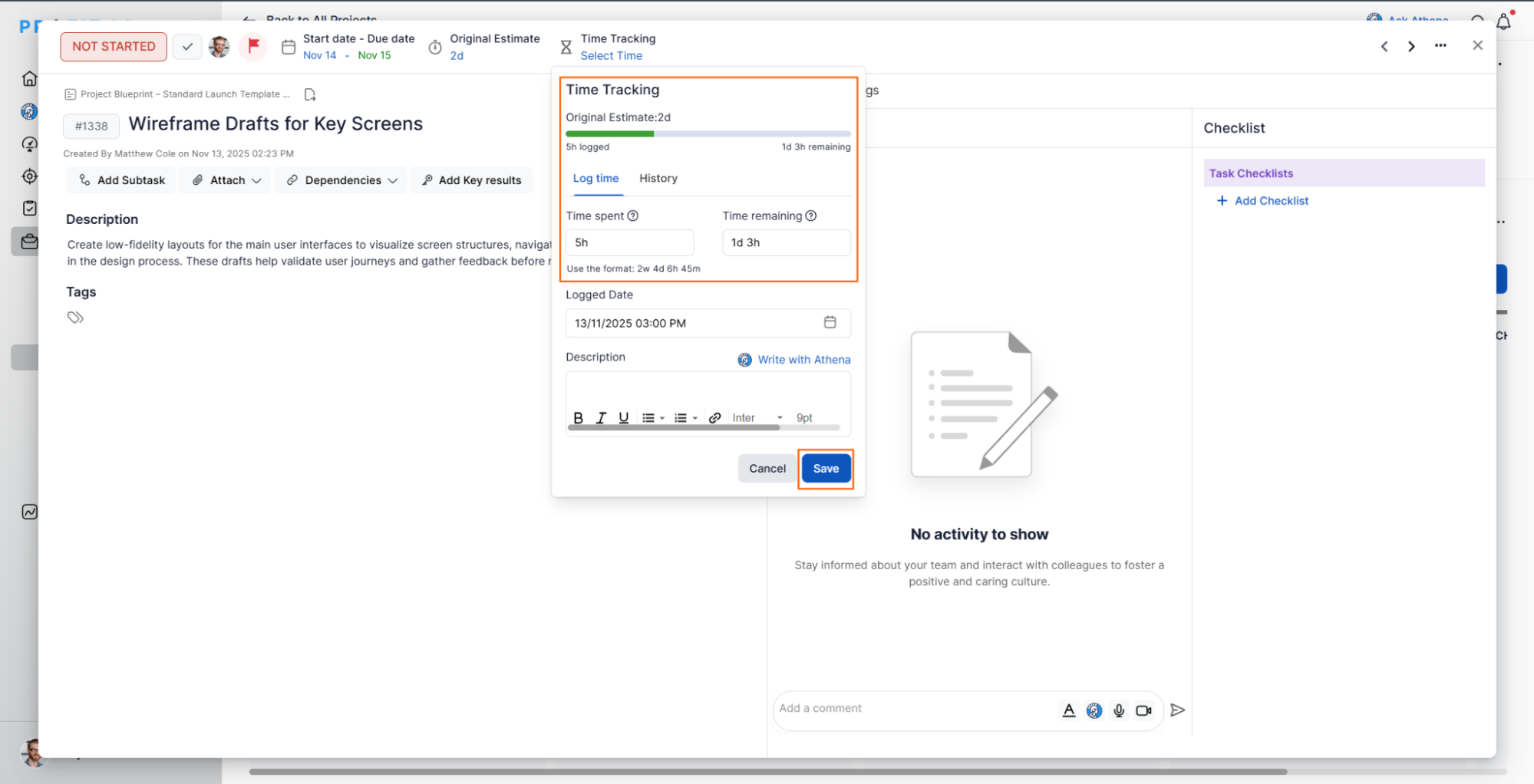Switch to the Log time tab
The image size is (1534, 784).
(595, 178)
